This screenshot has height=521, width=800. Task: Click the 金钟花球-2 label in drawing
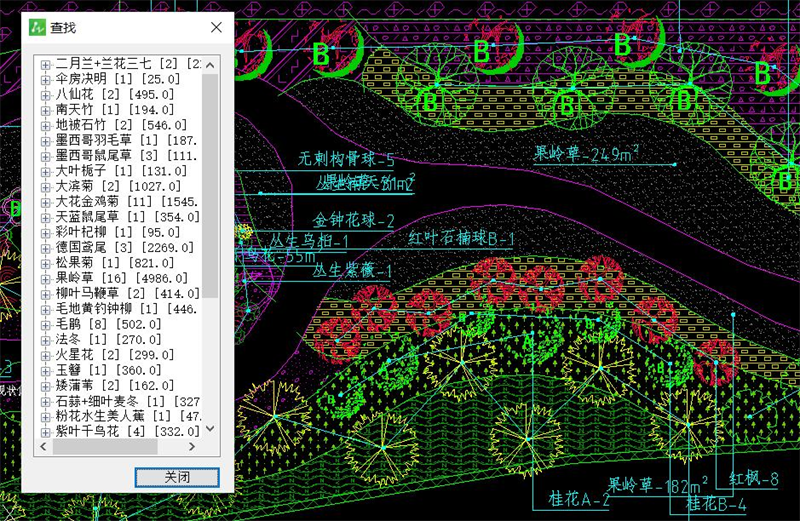354,220
